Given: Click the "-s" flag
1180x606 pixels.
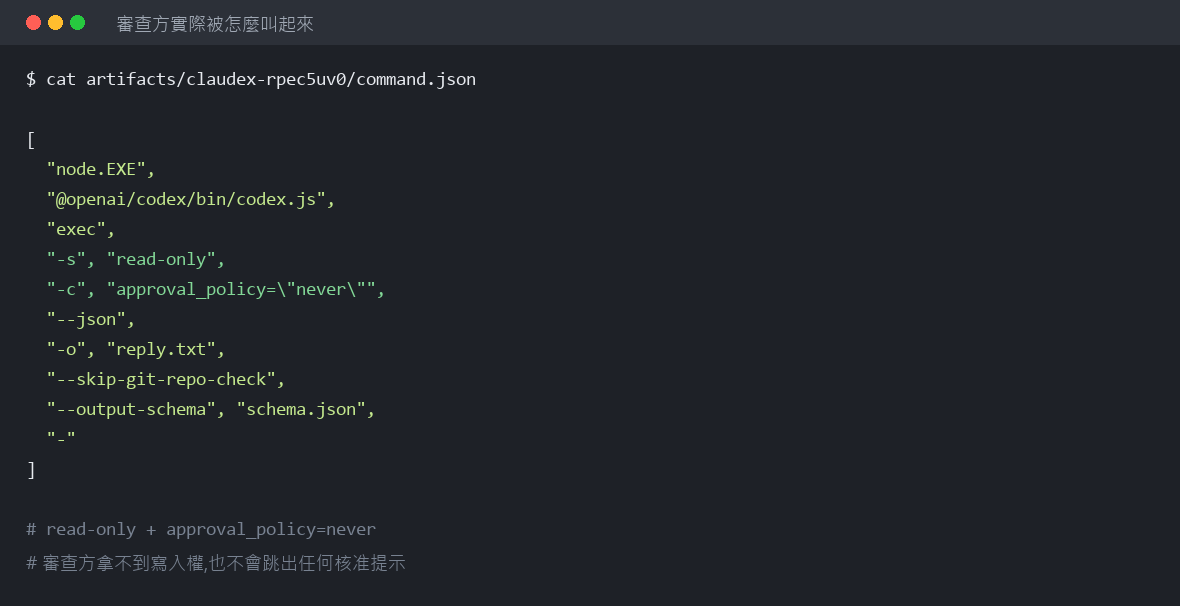Looking at the screenshot, I should point(66,260).
